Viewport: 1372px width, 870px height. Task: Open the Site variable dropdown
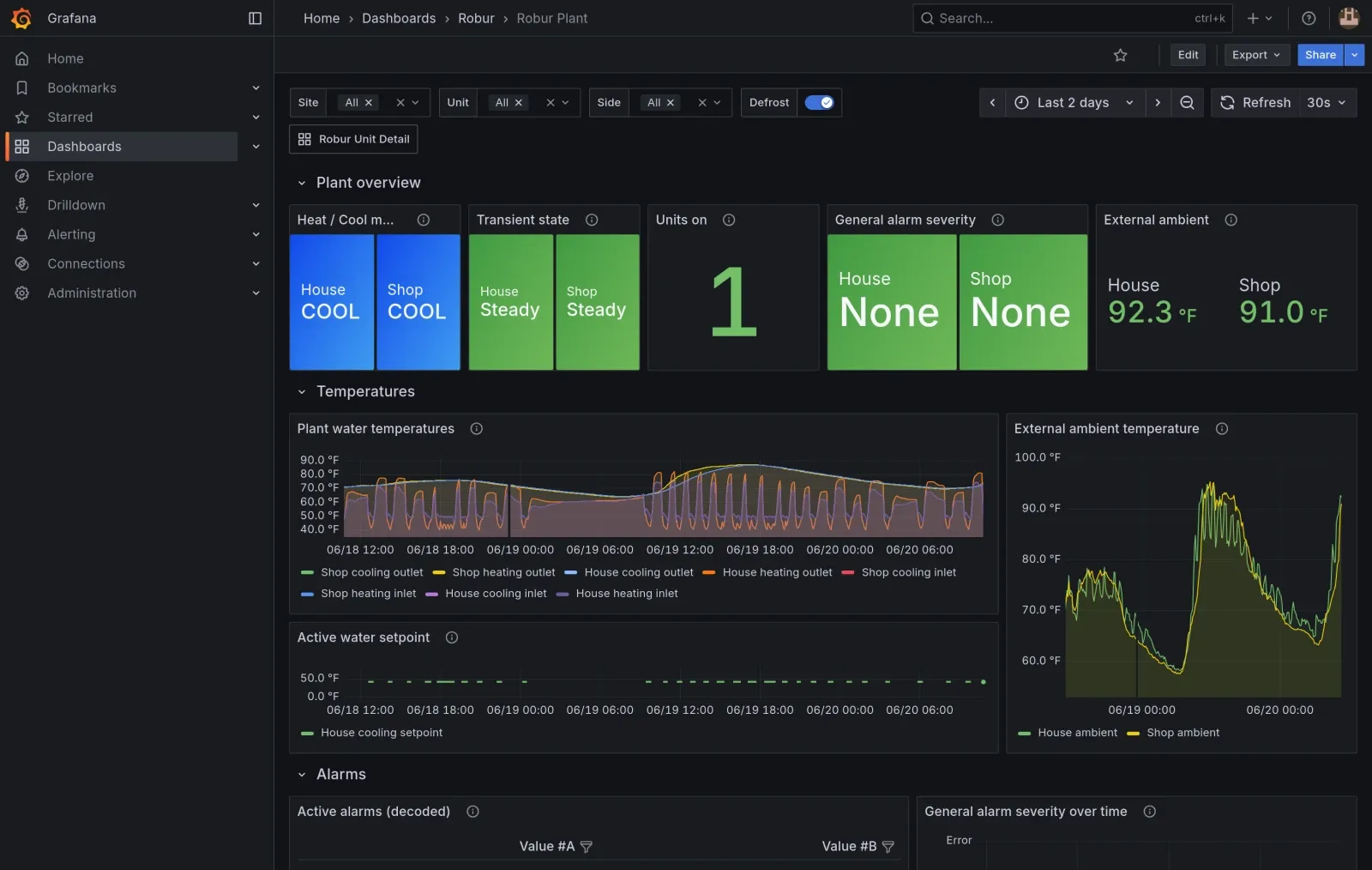(x=415, y=102)
